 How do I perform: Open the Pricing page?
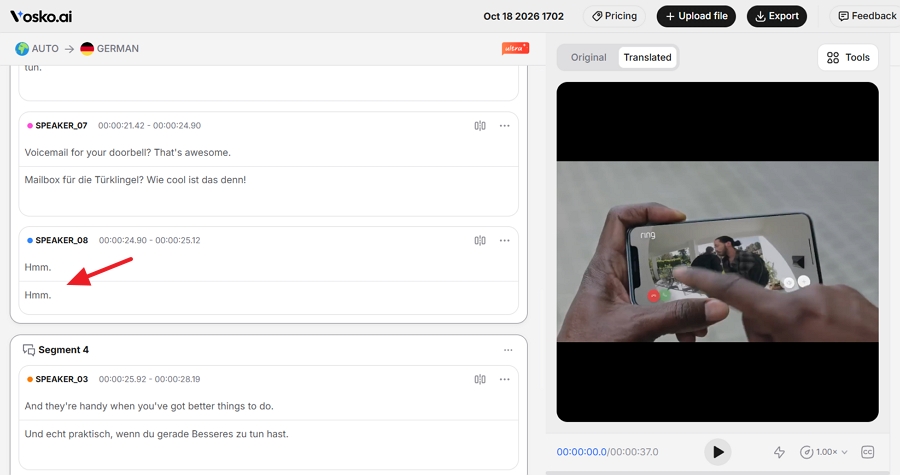pyautogui.click(x=614, y=16)
